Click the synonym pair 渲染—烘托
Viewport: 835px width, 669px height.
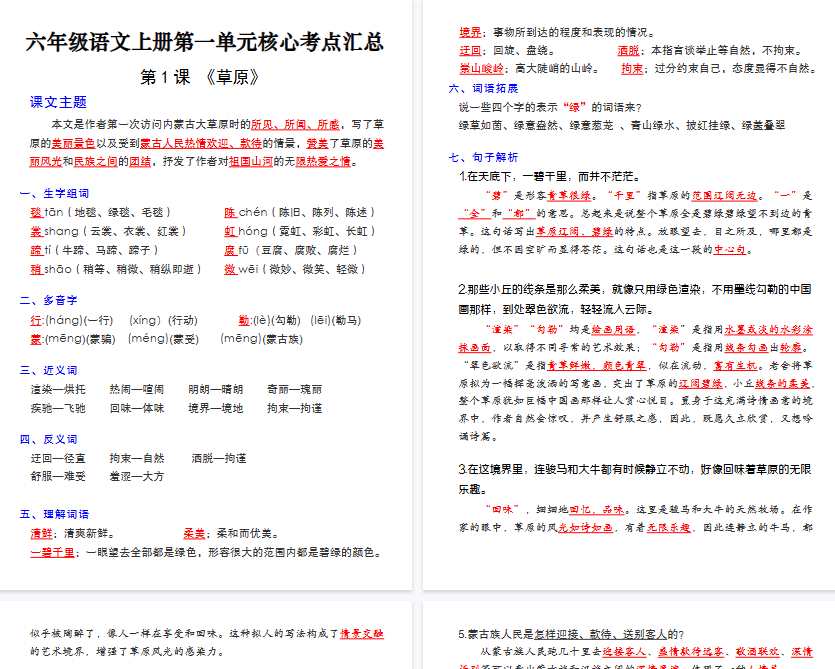click(58, 389)
